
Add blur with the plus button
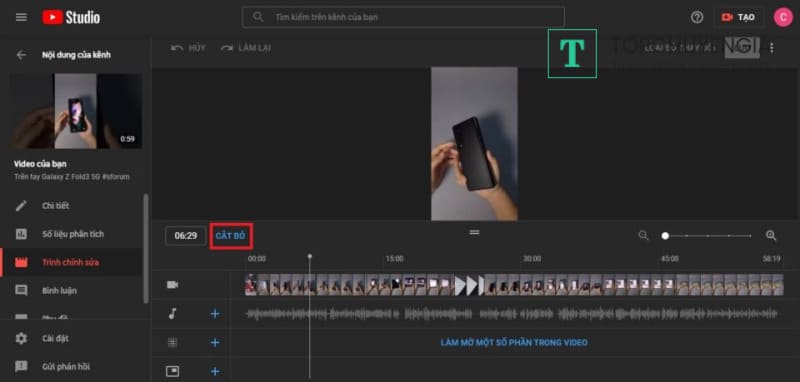coord(215,343)
